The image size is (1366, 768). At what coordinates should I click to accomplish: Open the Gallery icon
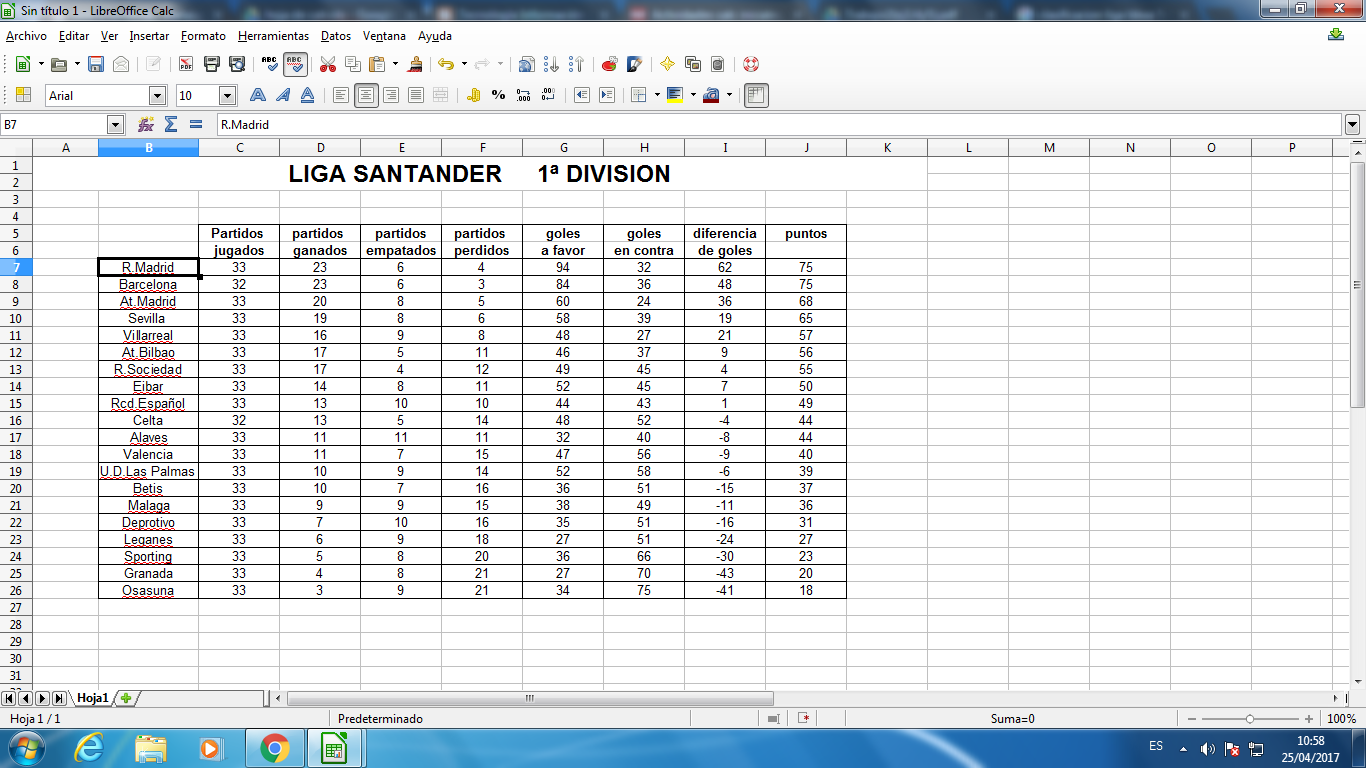pos(693,64)
